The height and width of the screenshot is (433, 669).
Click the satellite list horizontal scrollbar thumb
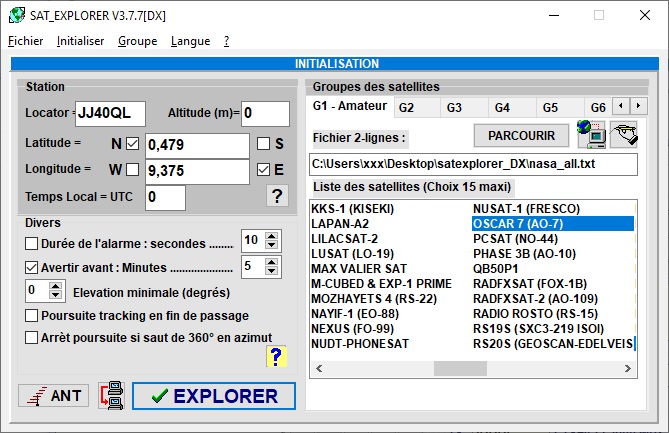[460, 368]
